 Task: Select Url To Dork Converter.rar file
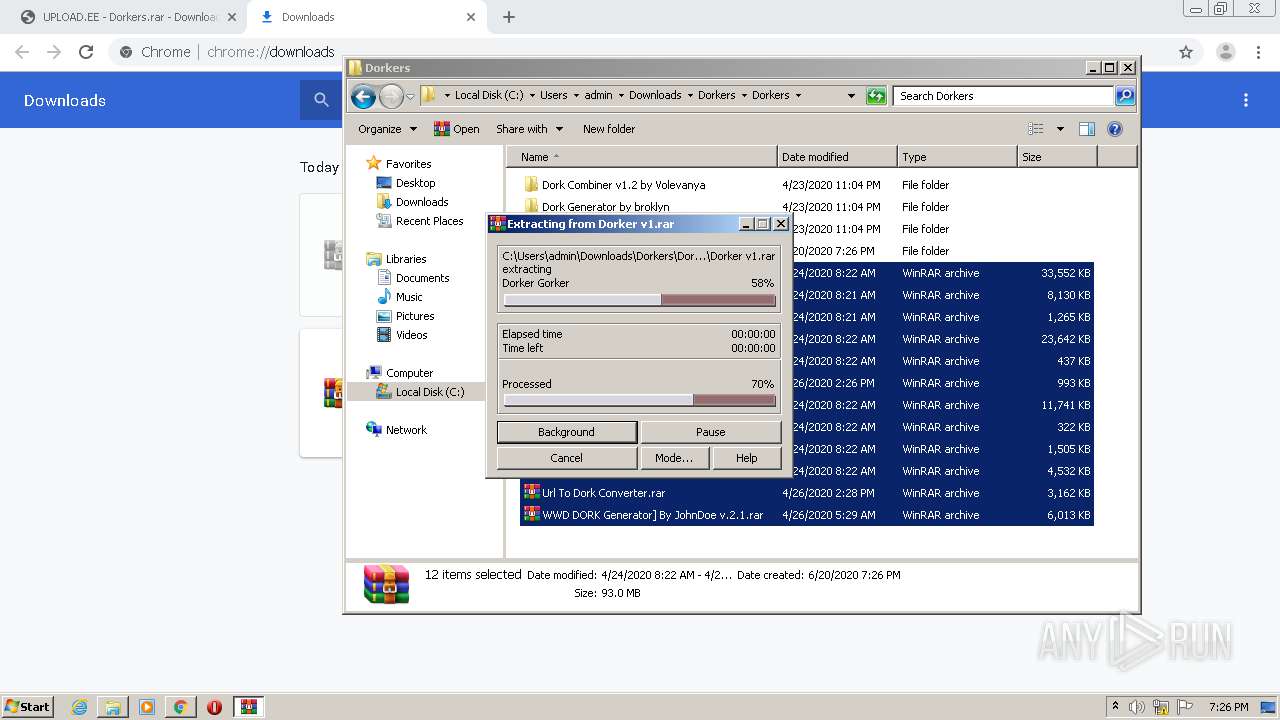click(594, 493)
